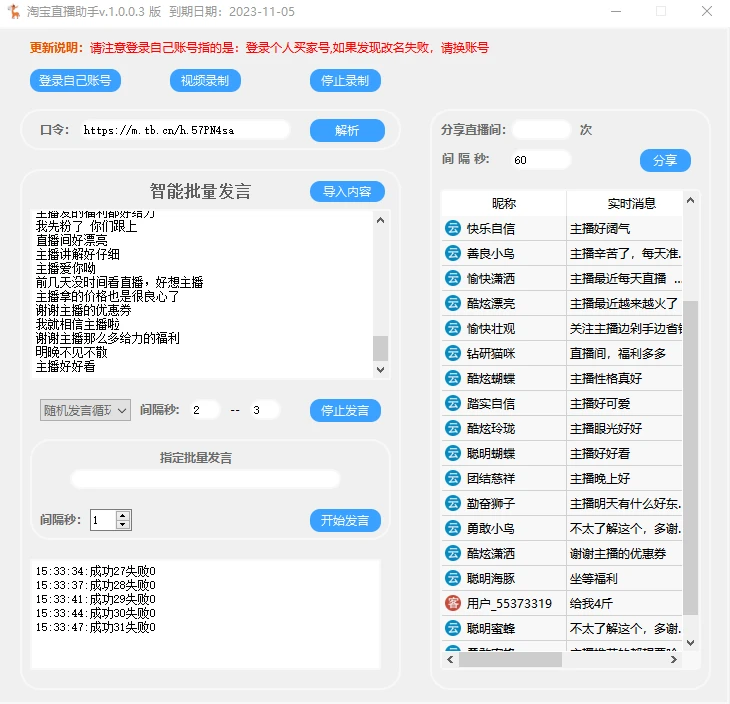Click log entry 15:33:34:成功27失败0
The height and width of the screenshot is (704, 730).
point(95,571)
